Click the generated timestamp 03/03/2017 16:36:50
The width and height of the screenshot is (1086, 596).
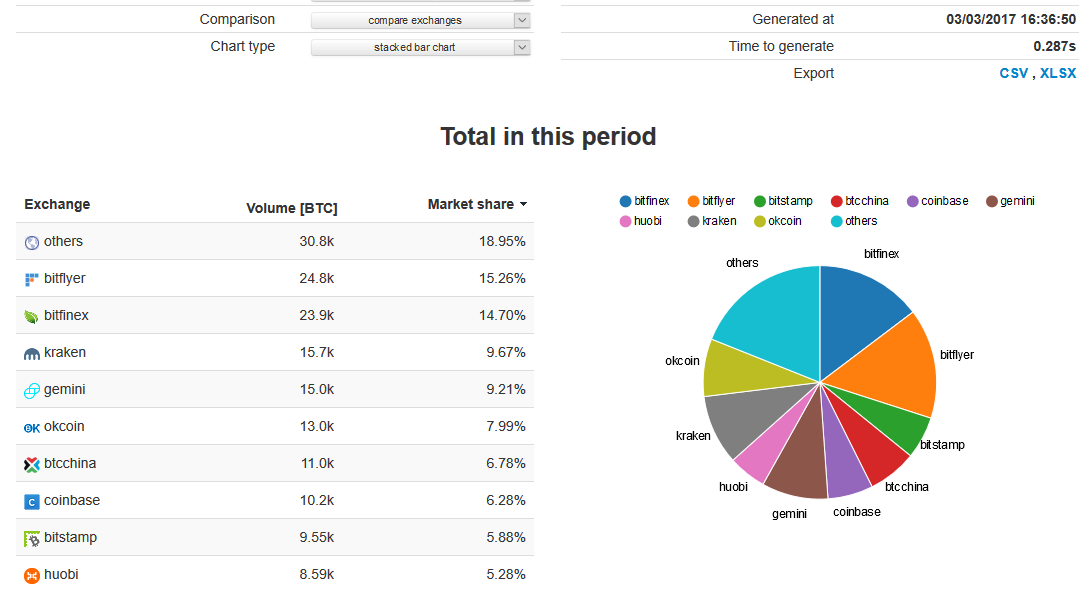[x=1011, y=19]
